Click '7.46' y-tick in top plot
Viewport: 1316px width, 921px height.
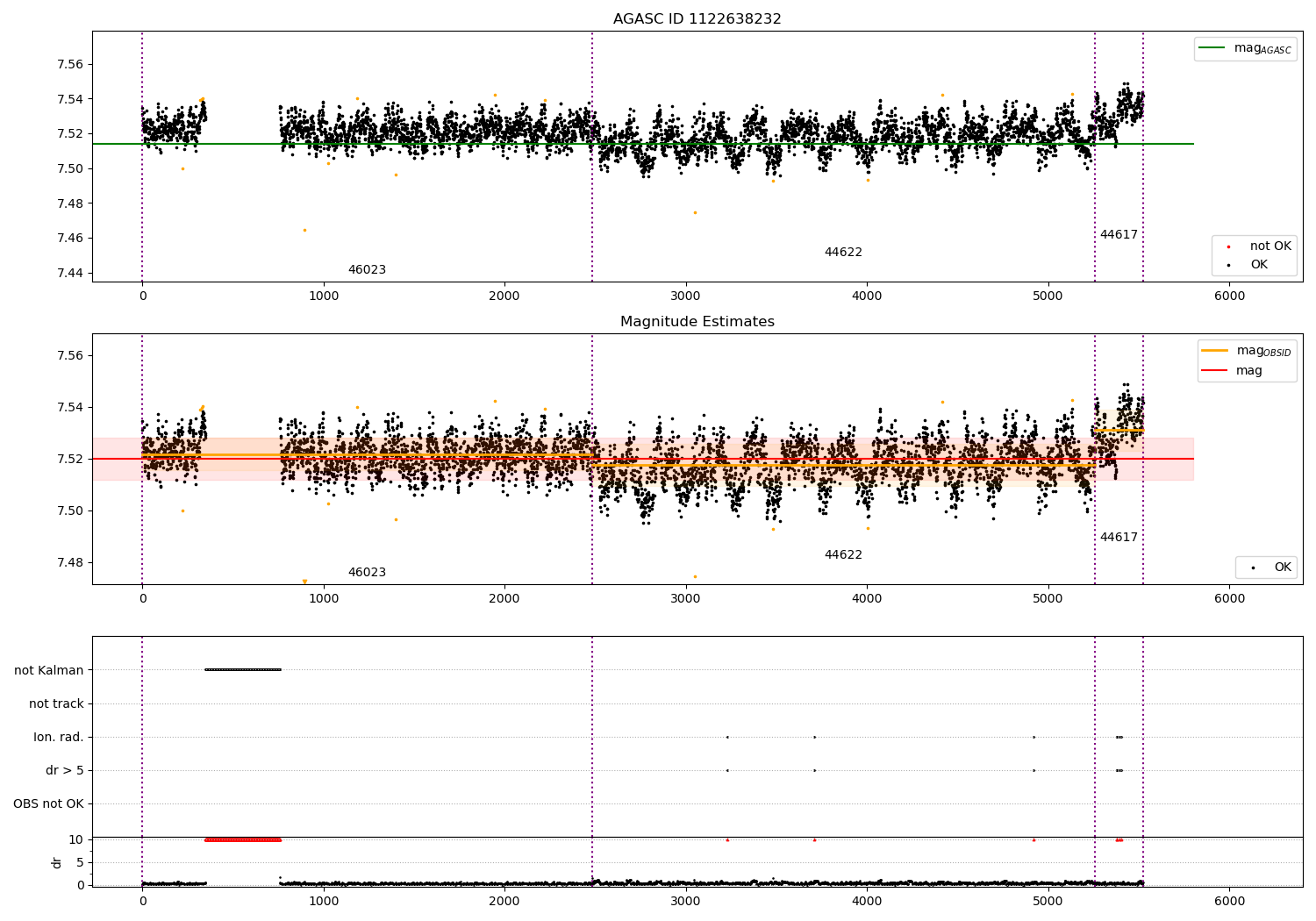70,239
